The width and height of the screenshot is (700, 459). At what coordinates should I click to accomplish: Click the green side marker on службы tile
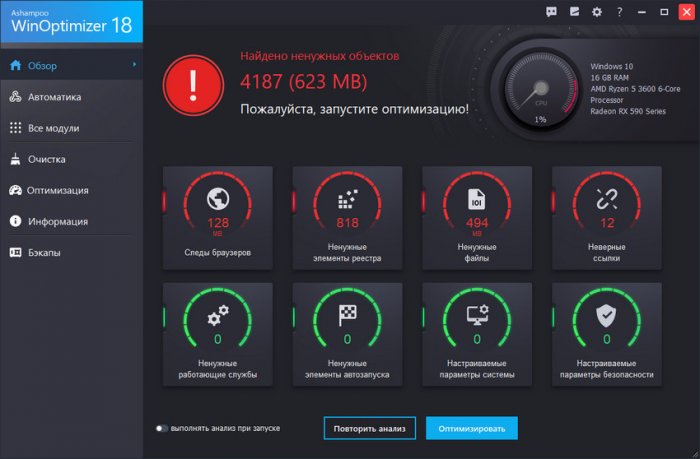point(164,317)
